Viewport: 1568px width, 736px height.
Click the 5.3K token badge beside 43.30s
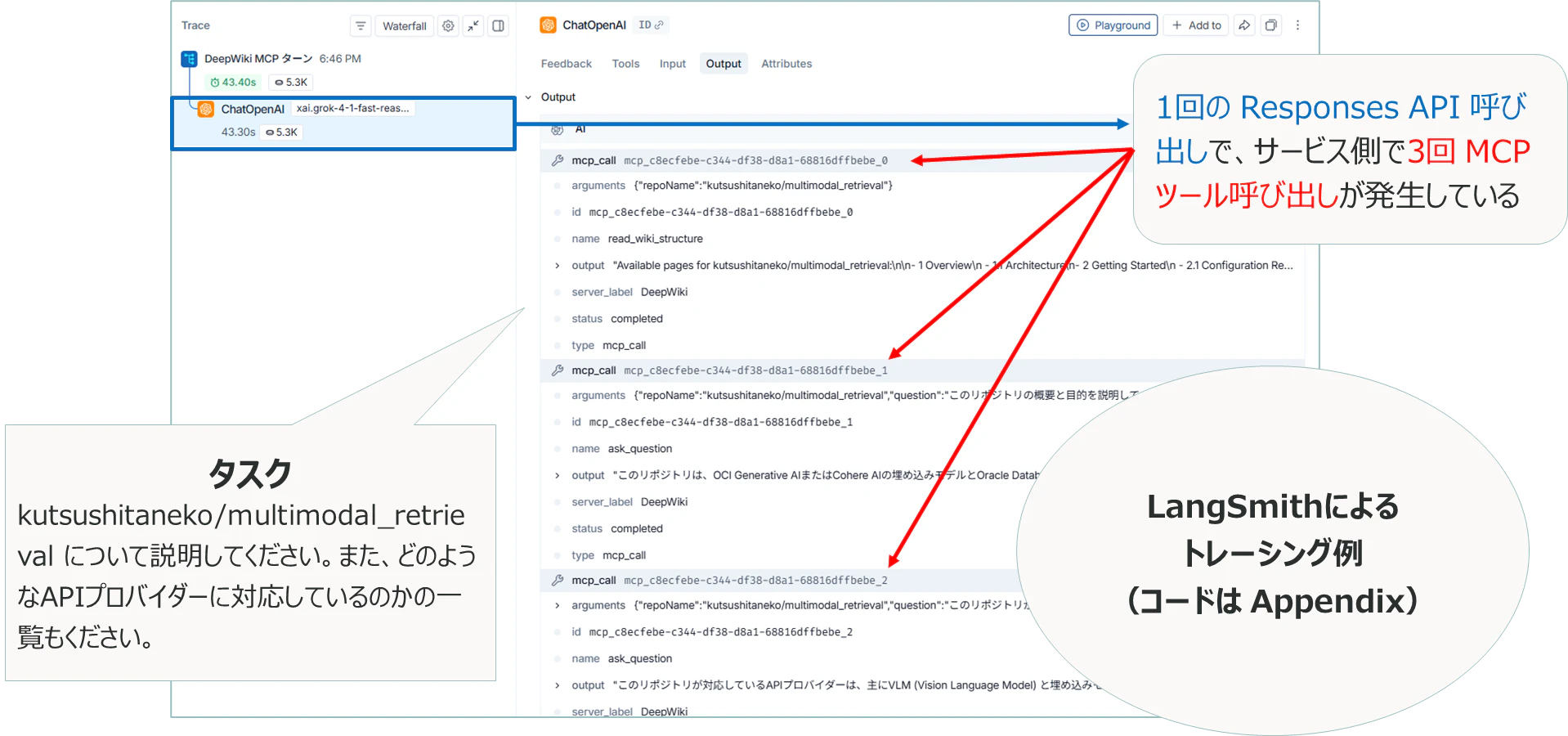click(282, 132)
